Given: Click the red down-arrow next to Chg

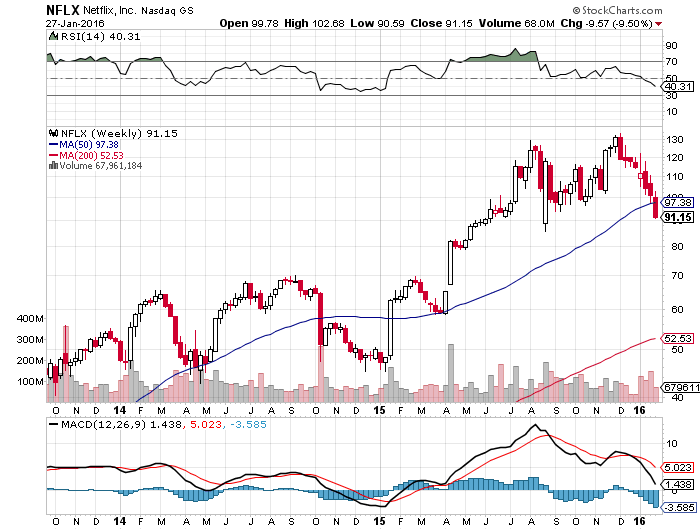Looking at the screenshot, I should coord(659,24).
